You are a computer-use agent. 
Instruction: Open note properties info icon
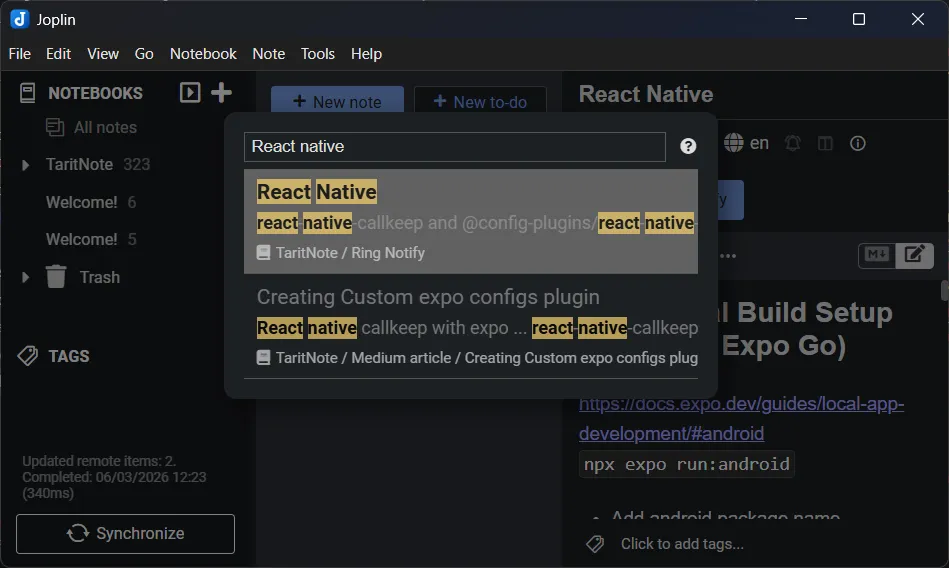coord(857,143)
